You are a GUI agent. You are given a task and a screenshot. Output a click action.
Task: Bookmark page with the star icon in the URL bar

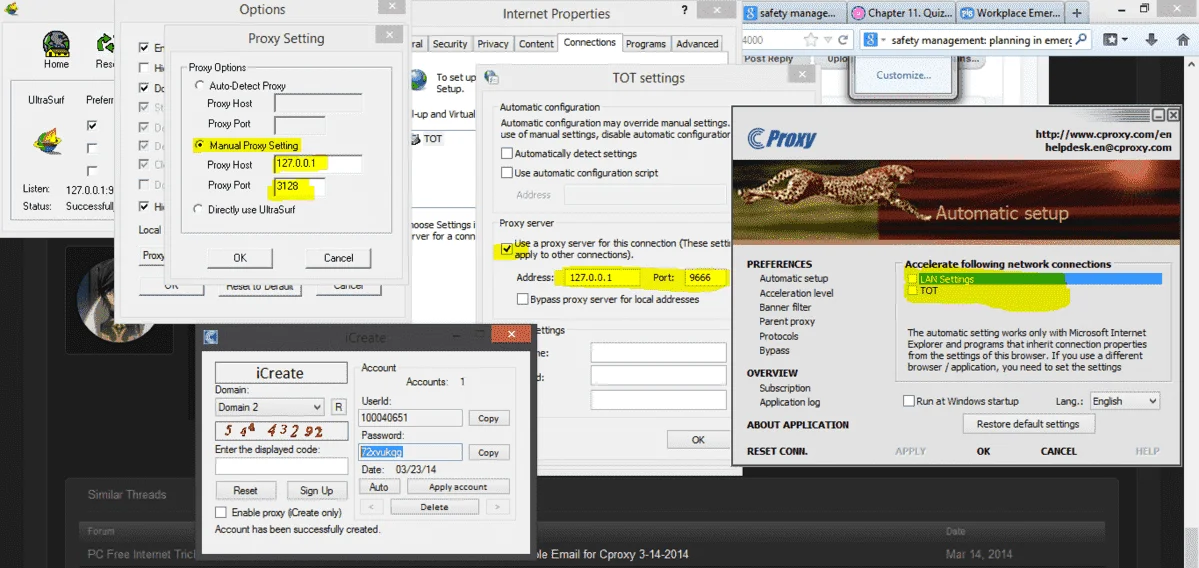tap(810, 40)
